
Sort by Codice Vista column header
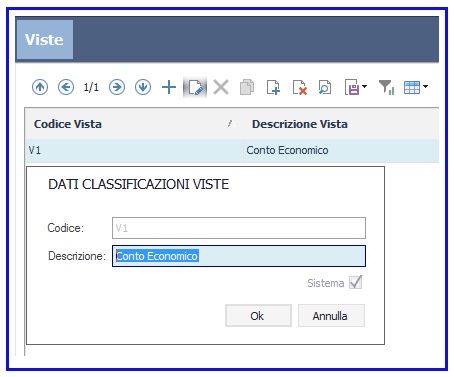tap(134, 124)
